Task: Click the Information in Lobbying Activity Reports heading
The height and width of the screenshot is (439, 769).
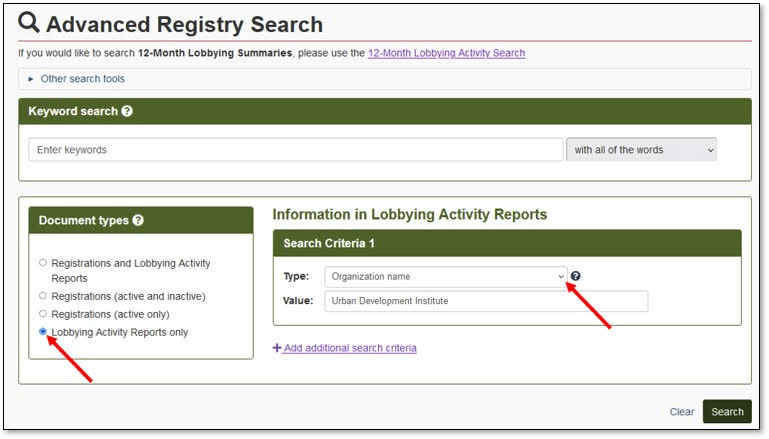Action: point(410,214)
